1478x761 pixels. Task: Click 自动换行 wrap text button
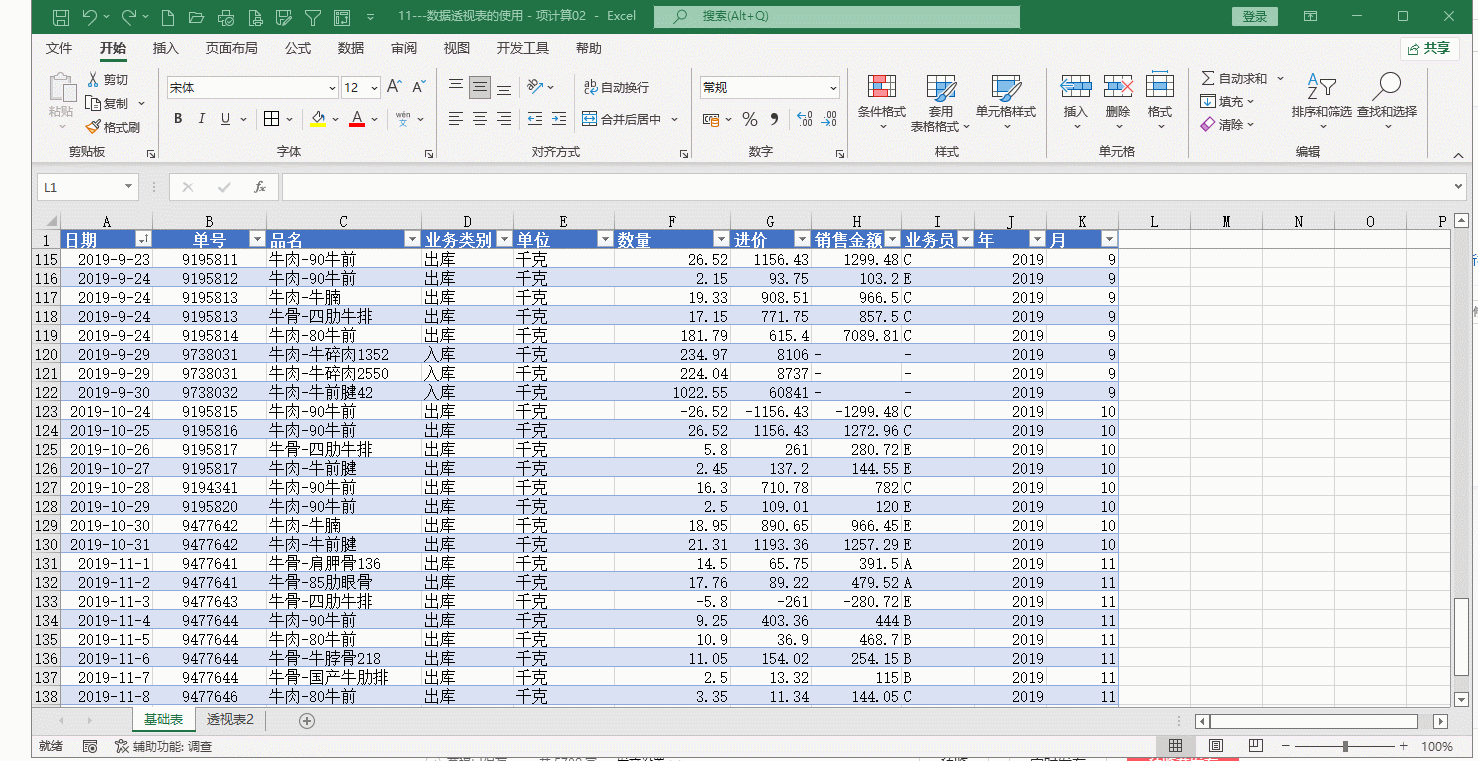coord(617,87)
